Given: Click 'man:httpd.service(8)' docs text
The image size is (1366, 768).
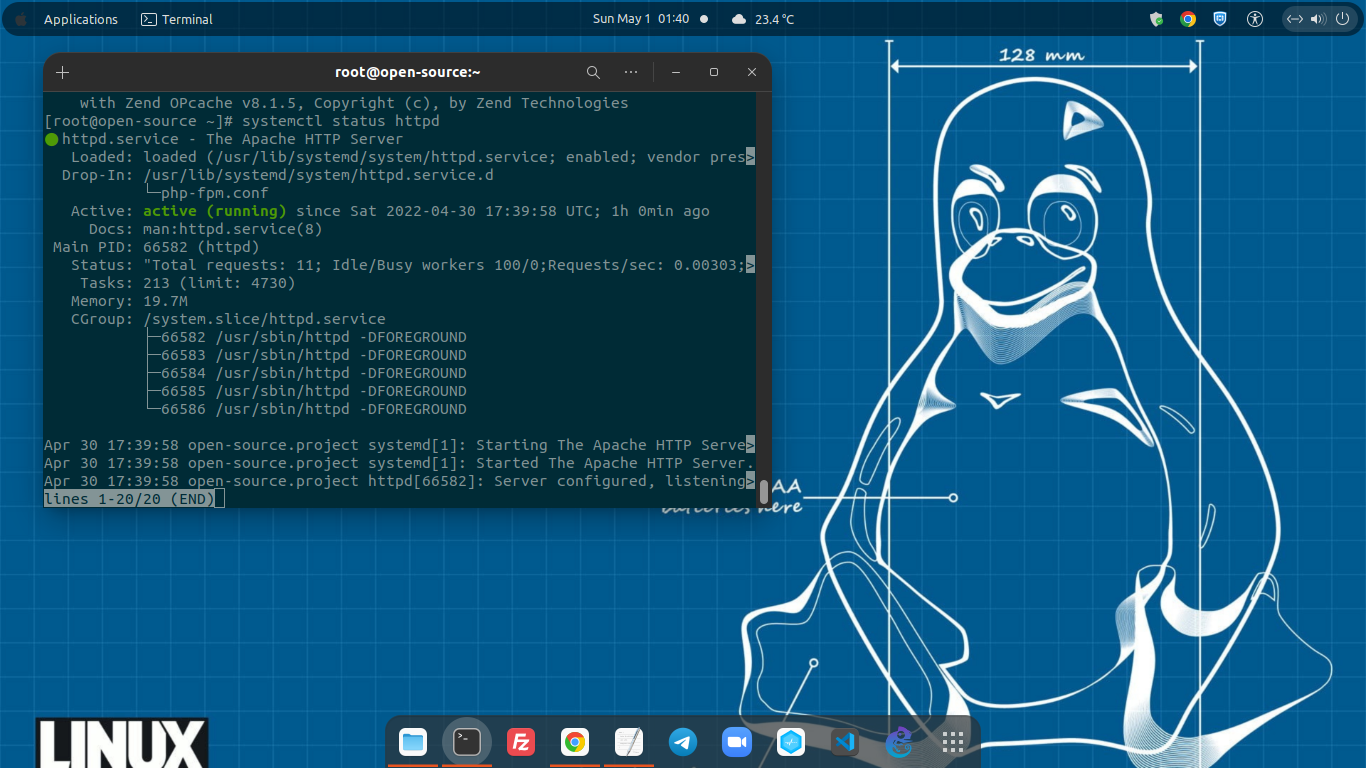Looking at the screenshot, I should pos(233,229).
